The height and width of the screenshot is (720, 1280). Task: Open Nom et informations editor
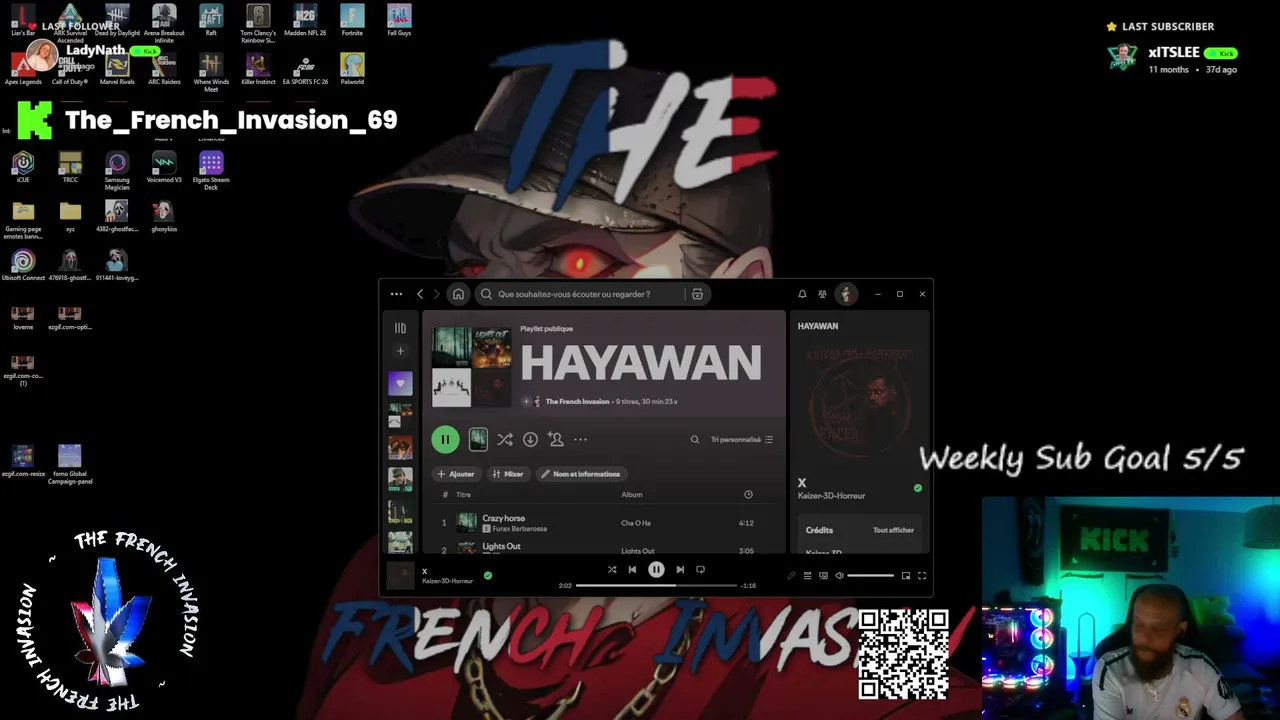[581, 474]
